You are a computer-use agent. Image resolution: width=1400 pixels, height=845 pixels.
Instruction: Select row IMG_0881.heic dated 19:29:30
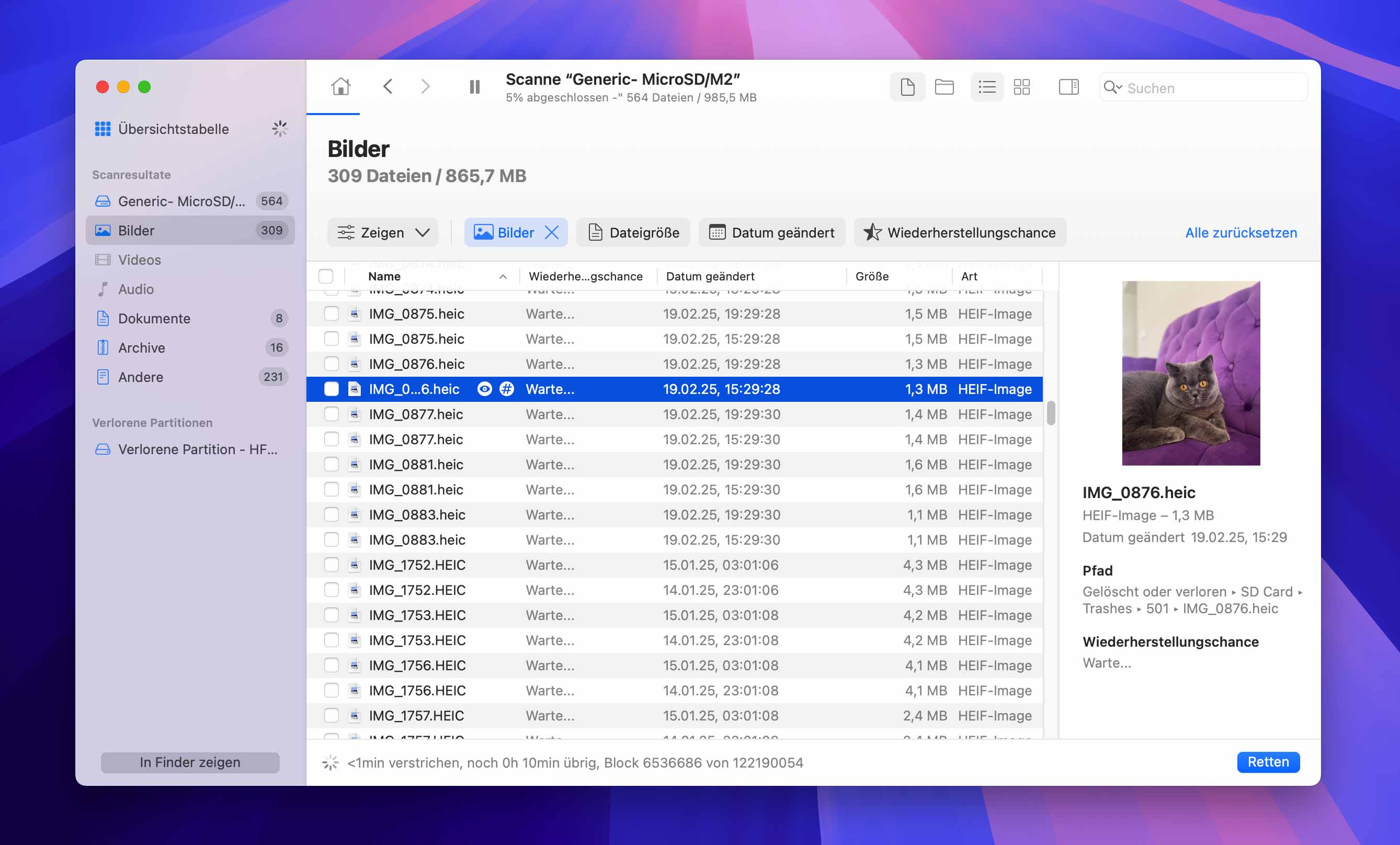[675, 464]
